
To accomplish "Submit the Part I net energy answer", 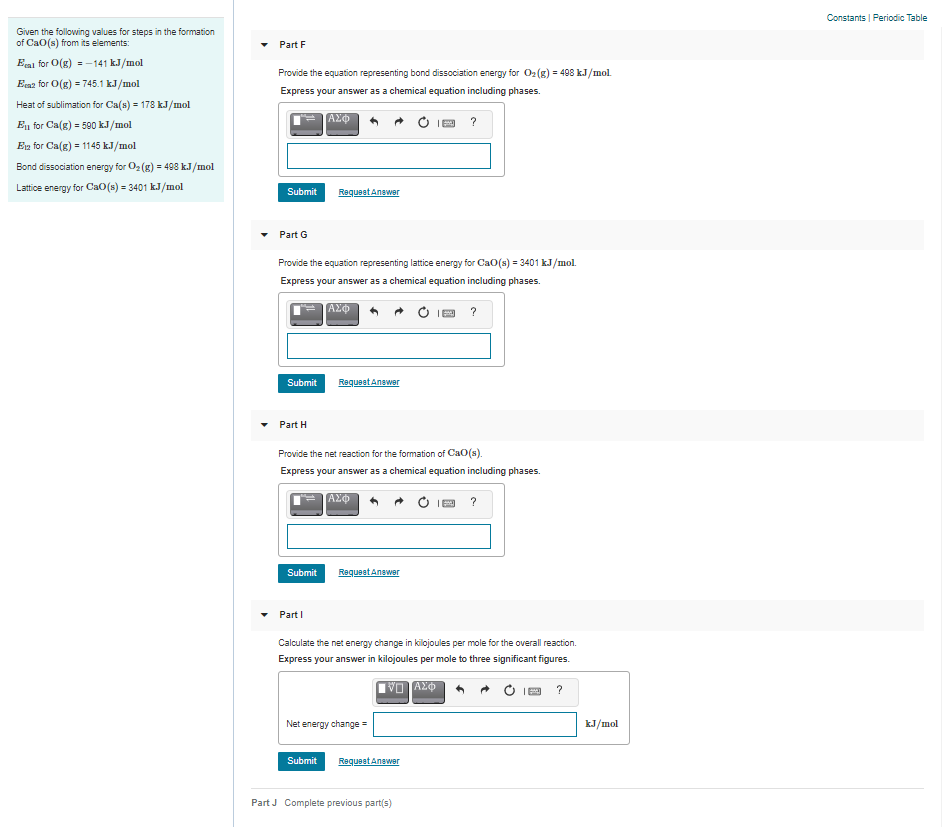I will click(302, 761).
